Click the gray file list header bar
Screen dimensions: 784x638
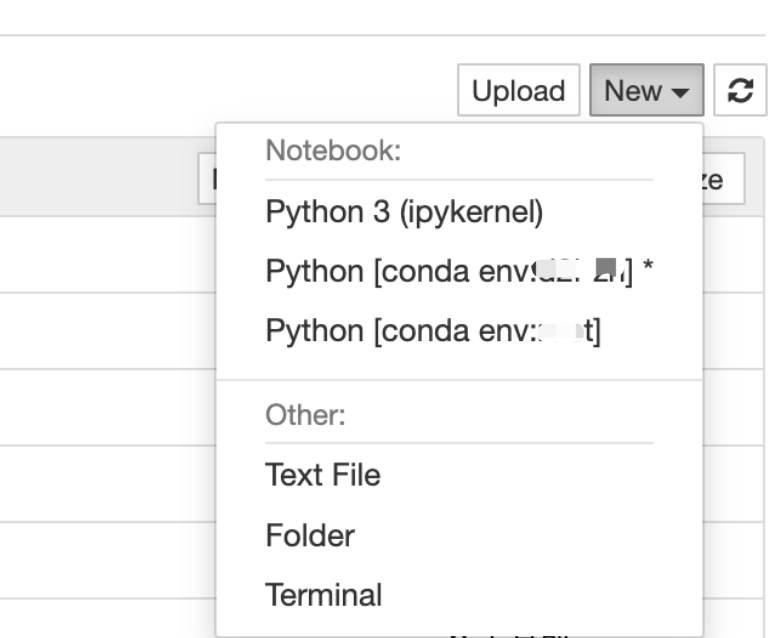[x=100, y=177]
